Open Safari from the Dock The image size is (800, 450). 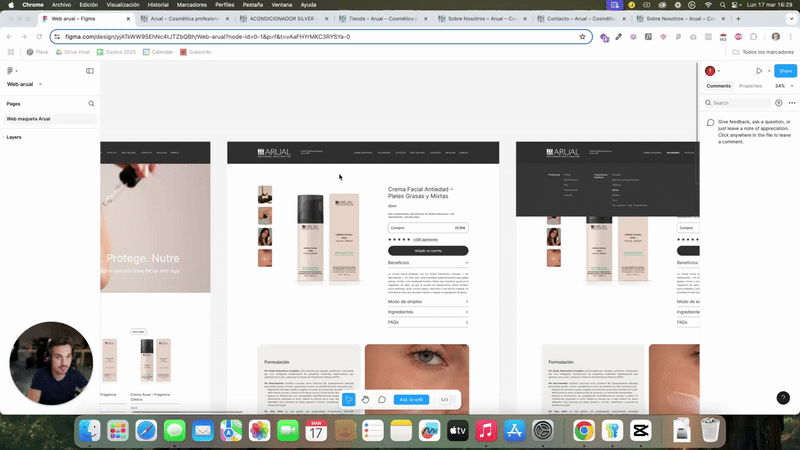click(146, 431)
